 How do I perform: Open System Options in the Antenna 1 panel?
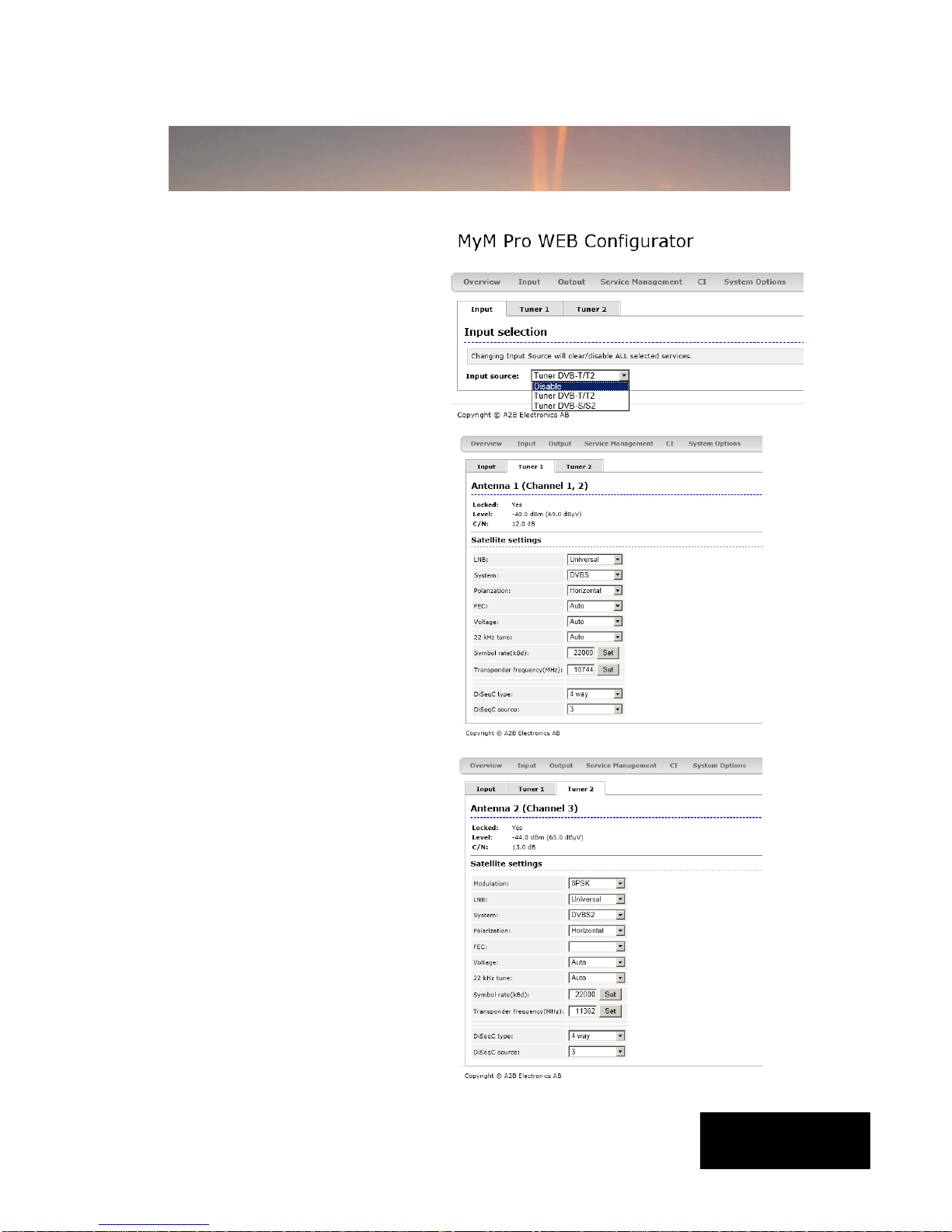pos(714,444)
